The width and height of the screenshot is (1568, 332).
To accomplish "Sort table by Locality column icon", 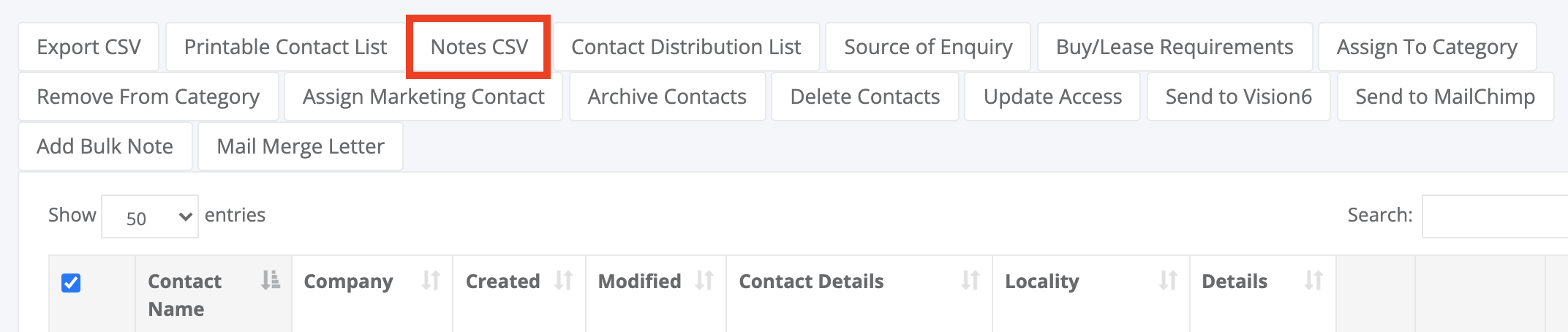I will (1167, 280).
